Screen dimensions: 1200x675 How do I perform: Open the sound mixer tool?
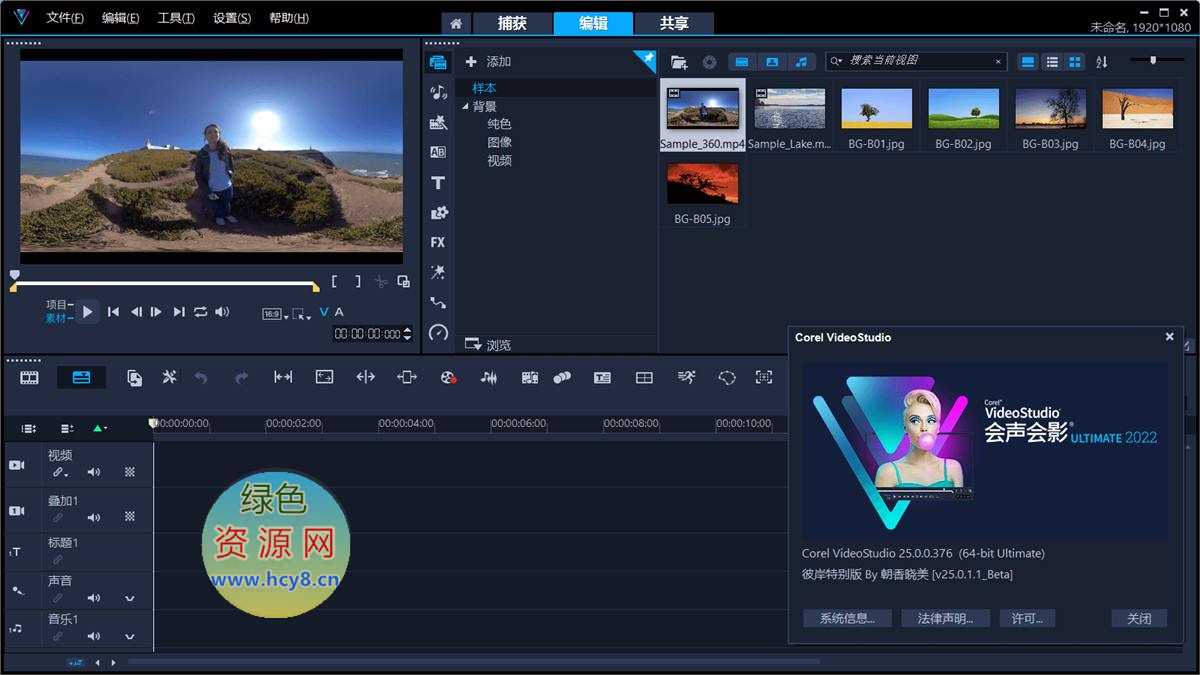pyautogui.click(x=488, y=377)
